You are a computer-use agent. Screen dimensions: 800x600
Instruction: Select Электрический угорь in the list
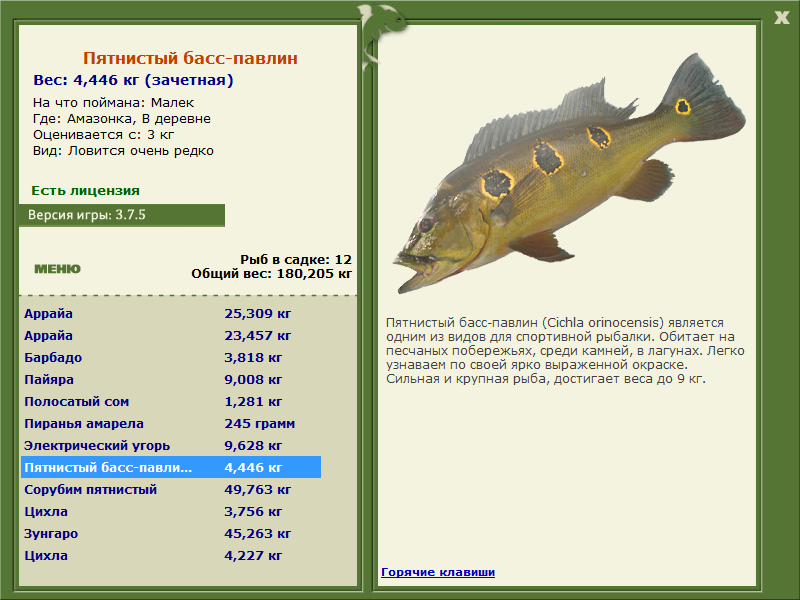tap(171, 445)
